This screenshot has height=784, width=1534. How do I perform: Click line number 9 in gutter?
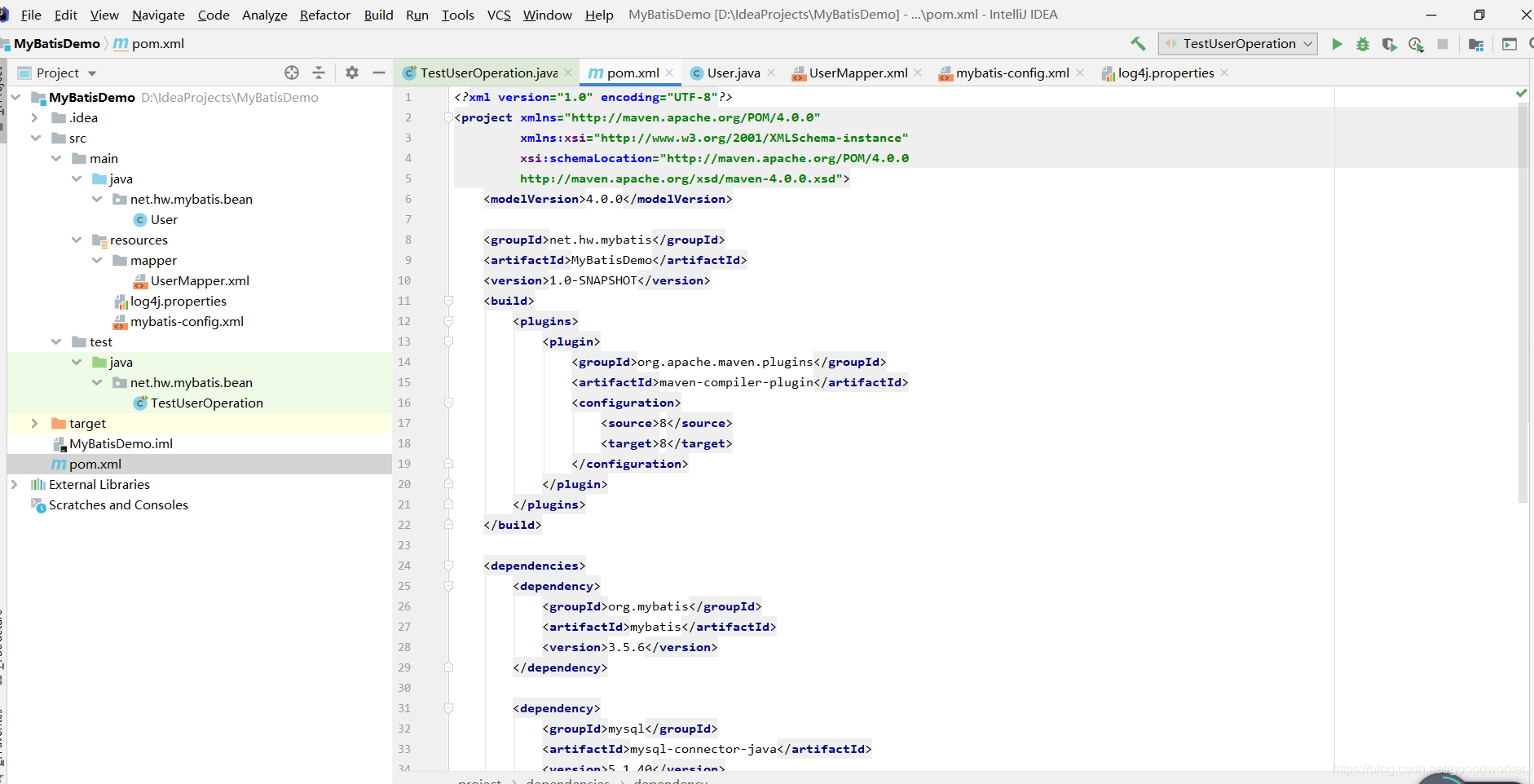point(408,260)
